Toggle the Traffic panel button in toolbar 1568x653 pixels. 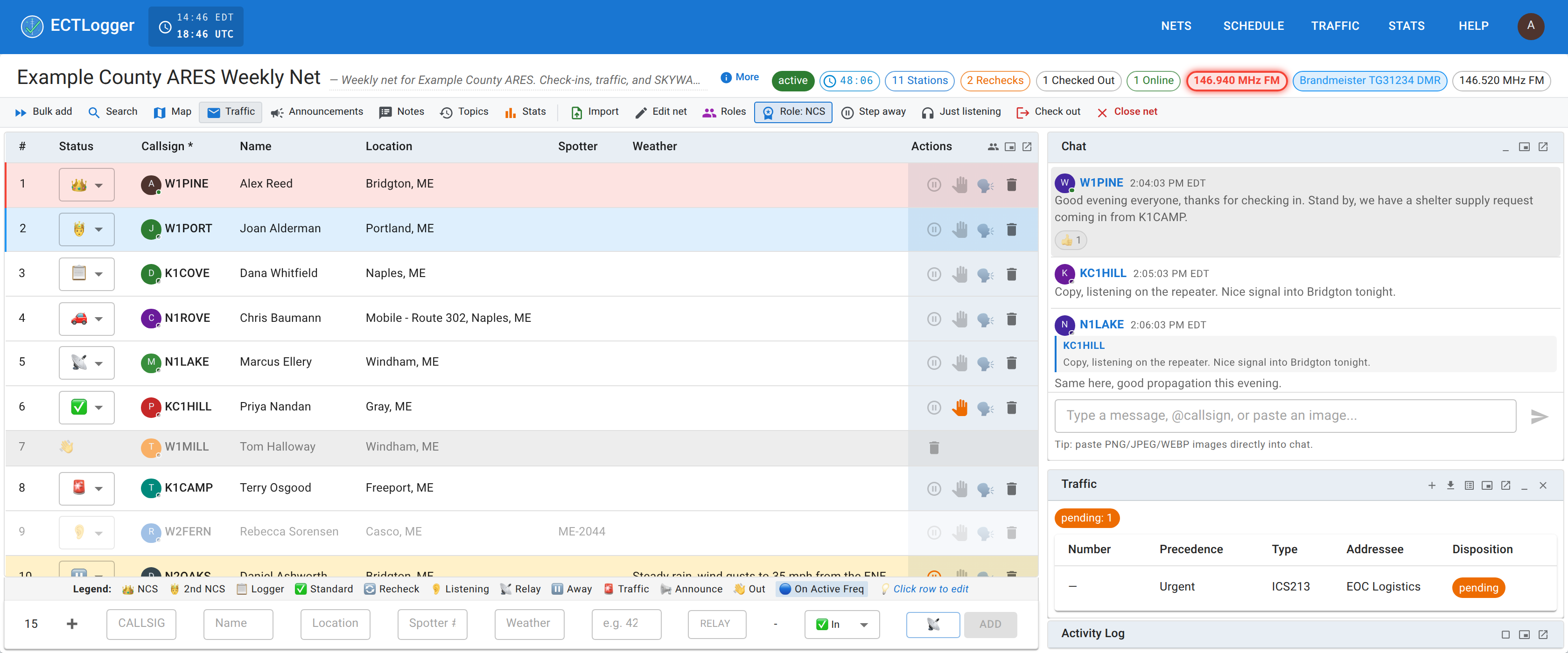coord(231,112)
